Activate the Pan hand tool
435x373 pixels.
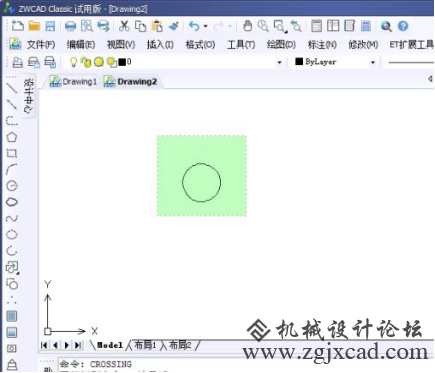click(x=247, y=26)
